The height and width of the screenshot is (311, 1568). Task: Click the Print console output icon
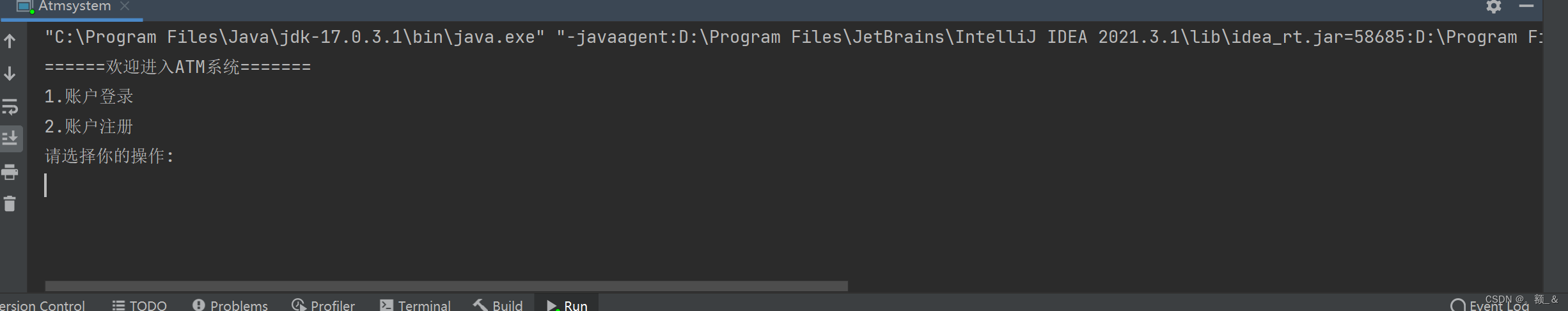(x=10, y=172)
